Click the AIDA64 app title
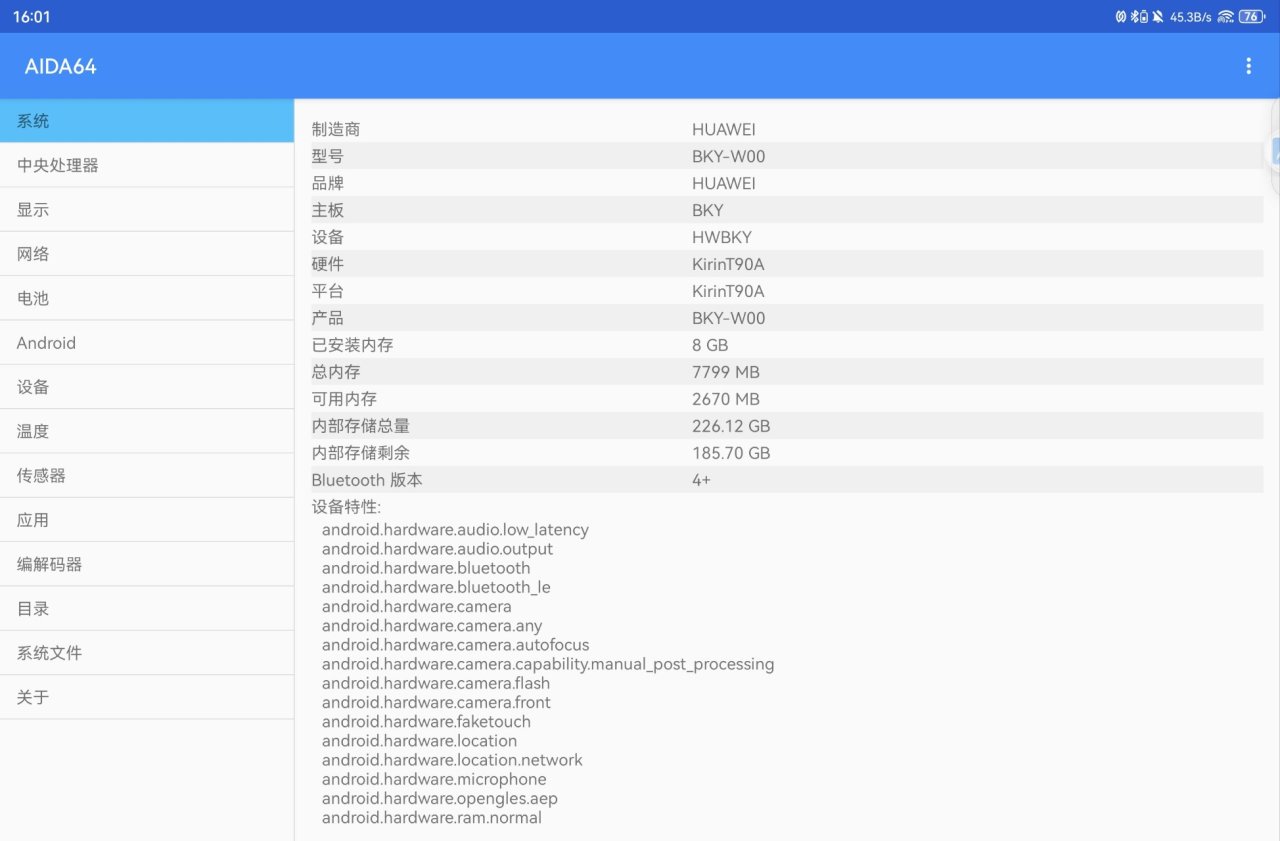Viewport: 1280px width, 841px height. coord(61,66)
